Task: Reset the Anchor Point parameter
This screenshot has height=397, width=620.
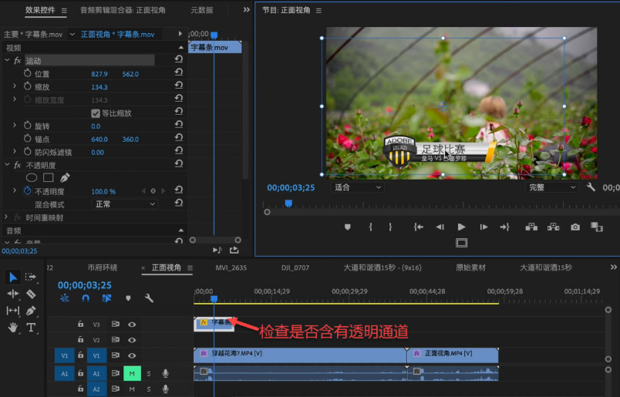Action: click(179, 138)
